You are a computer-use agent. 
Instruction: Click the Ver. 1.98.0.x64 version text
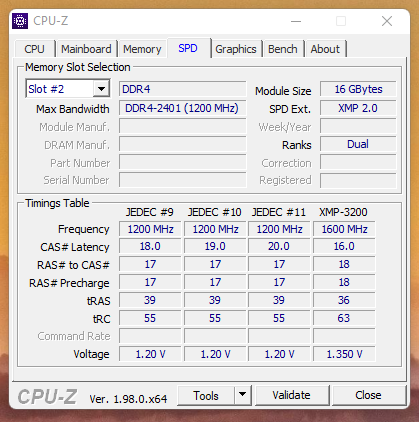(128, 399)
